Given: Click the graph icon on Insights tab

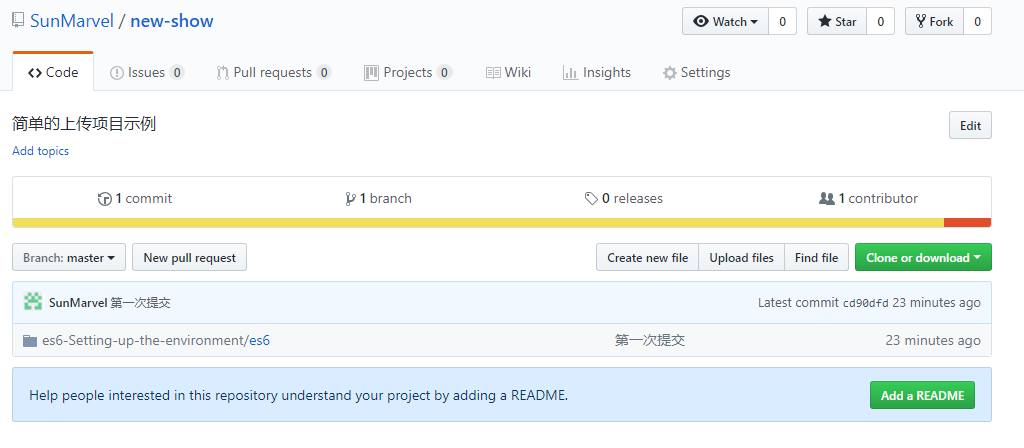Looking at the screenshot, I should 570,73.
